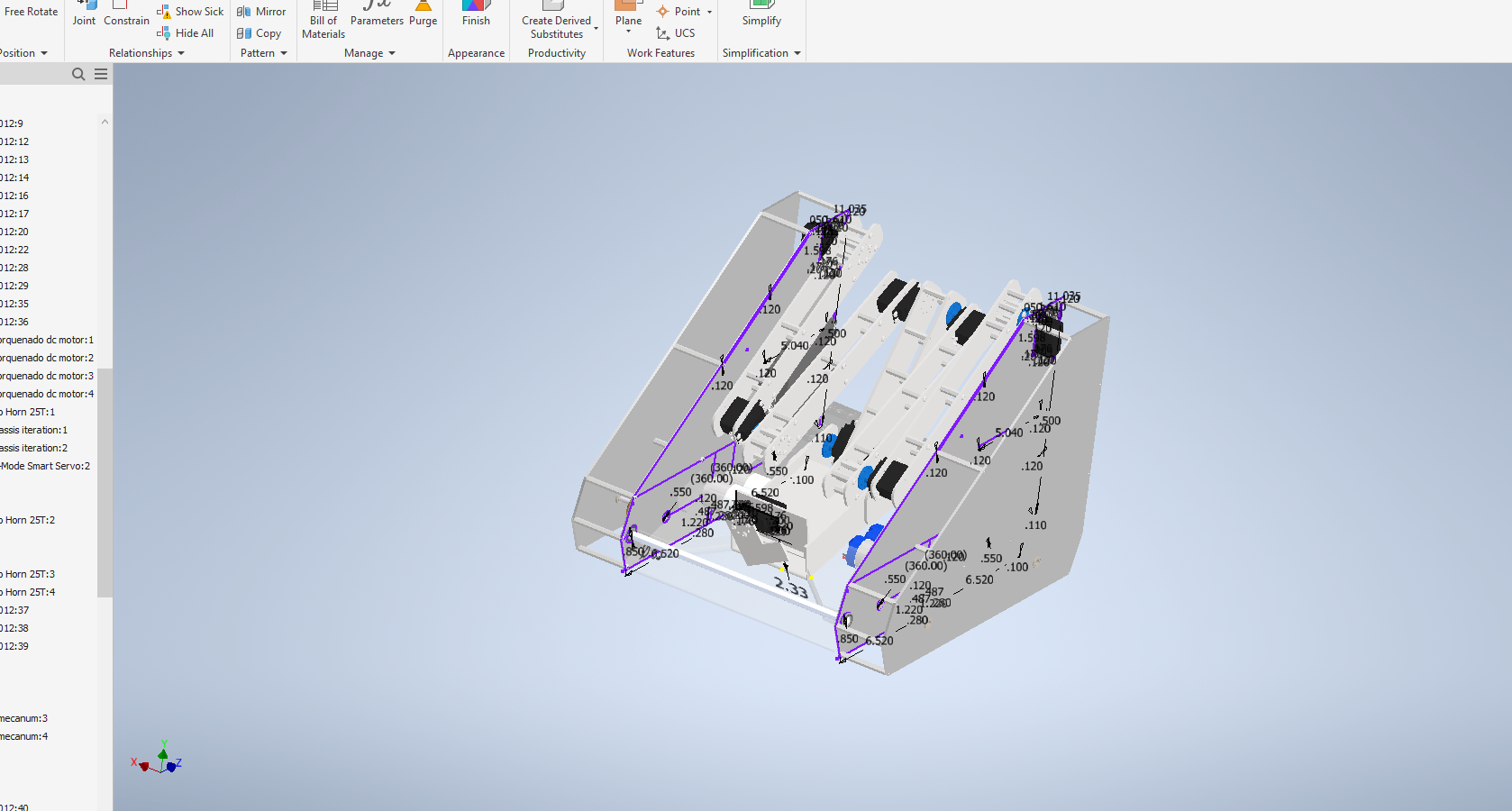Open the Simplification panel dropdown
Screen dimensions: 1512x811
[x=761, y=53]
